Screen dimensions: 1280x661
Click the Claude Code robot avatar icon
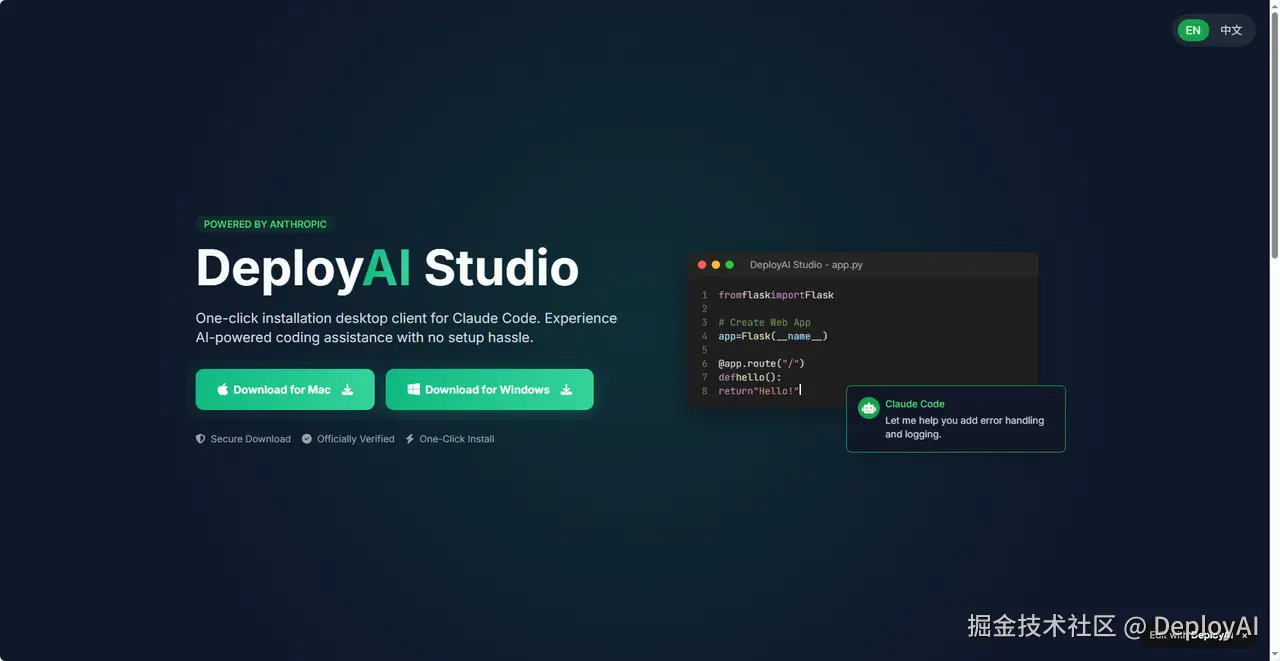click(x=868, y=407)
